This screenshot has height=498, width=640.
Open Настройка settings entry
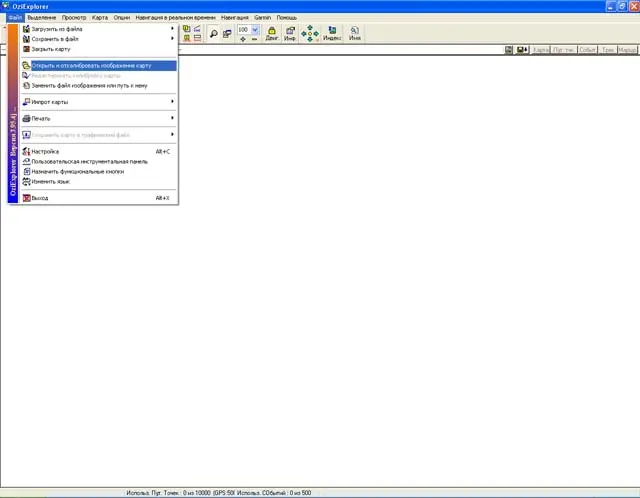(x=99, y=151)
